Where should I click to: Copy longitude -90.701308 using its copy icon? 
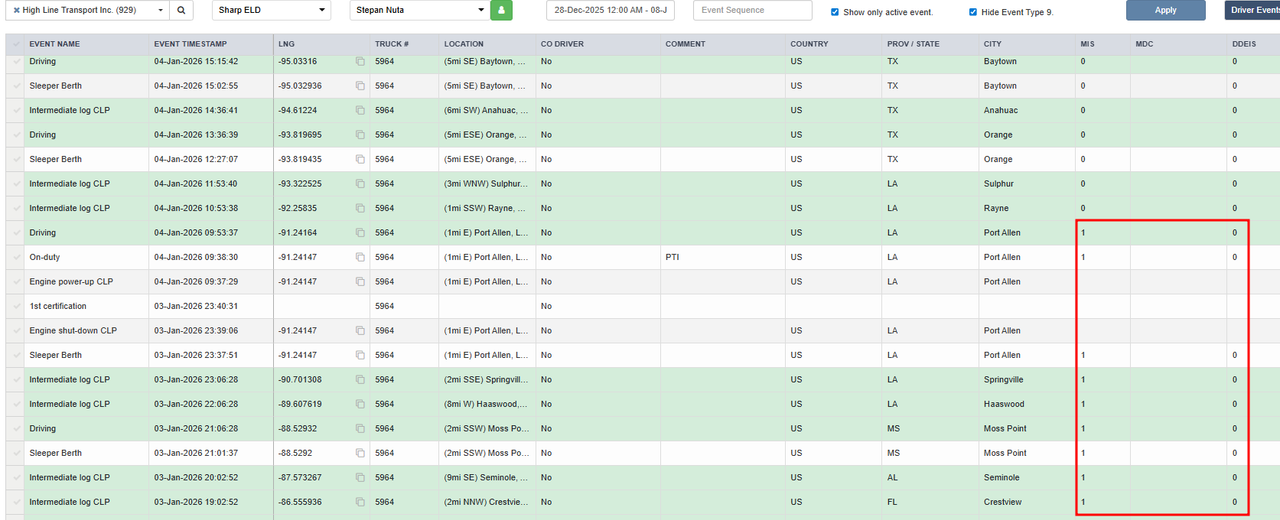coord(360,380)
